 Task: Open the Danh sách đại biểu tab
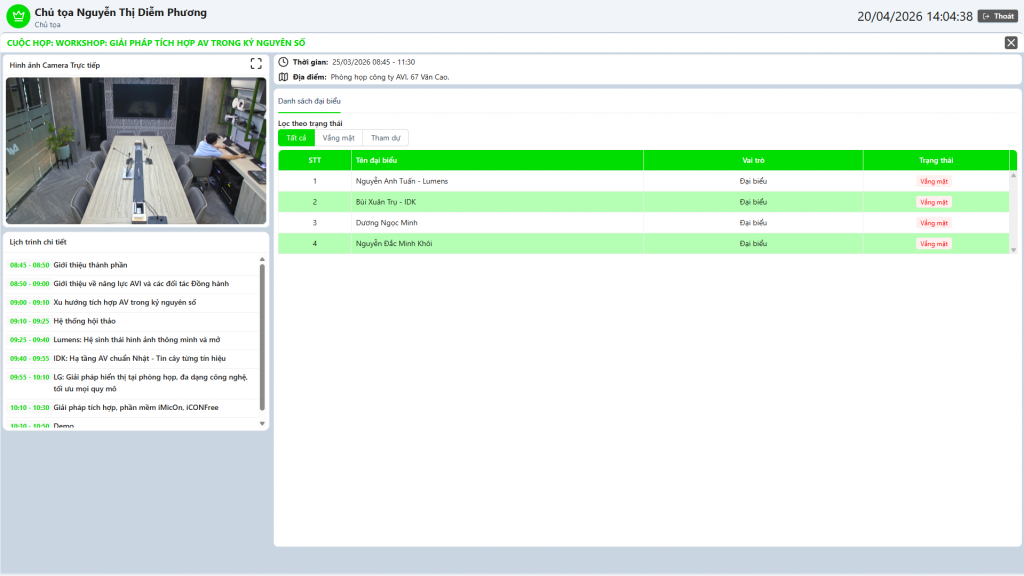click(309, 102)
